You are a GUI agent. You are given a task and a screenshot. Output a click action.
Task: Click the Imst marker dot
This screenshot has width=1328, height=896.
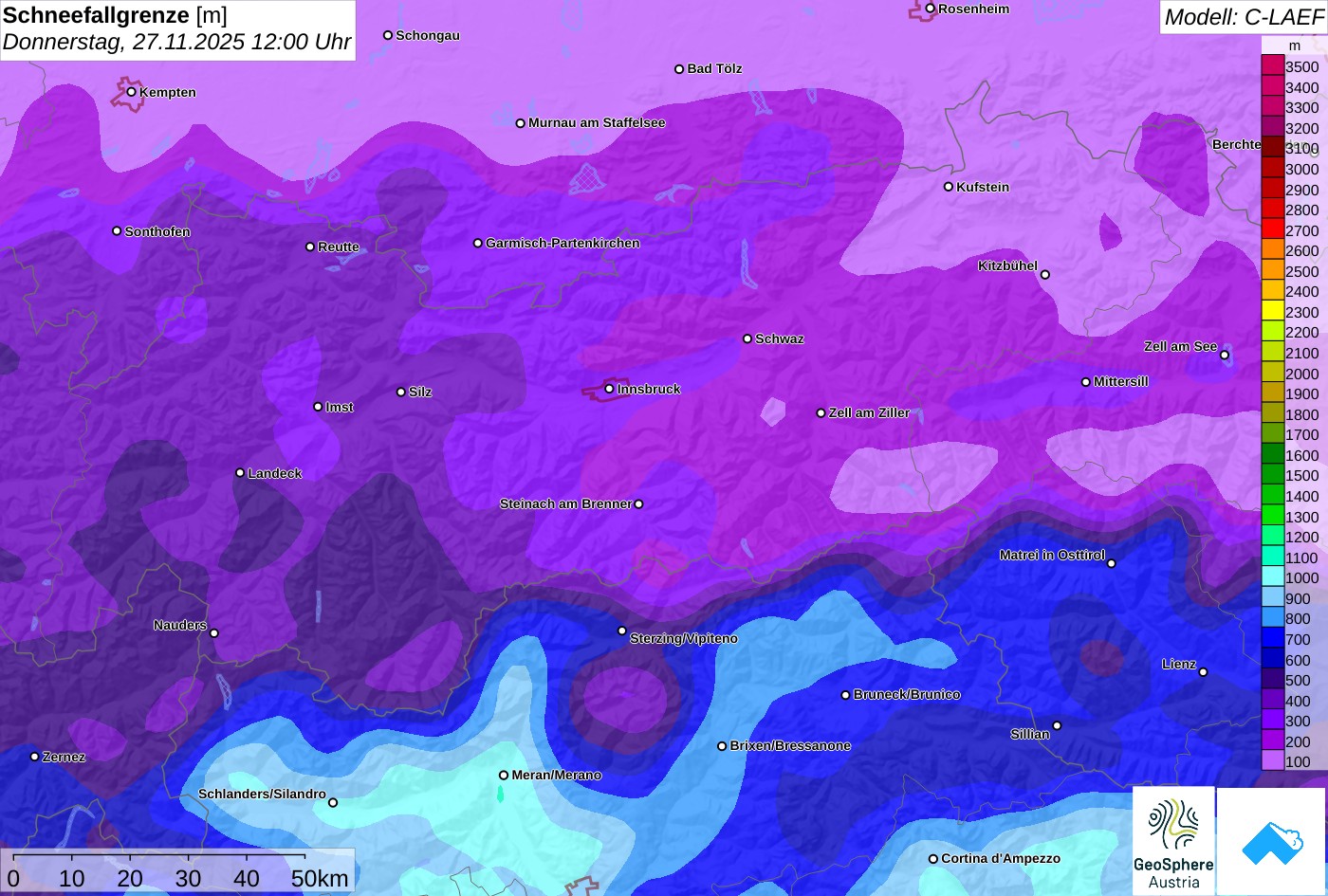point(318,407)
